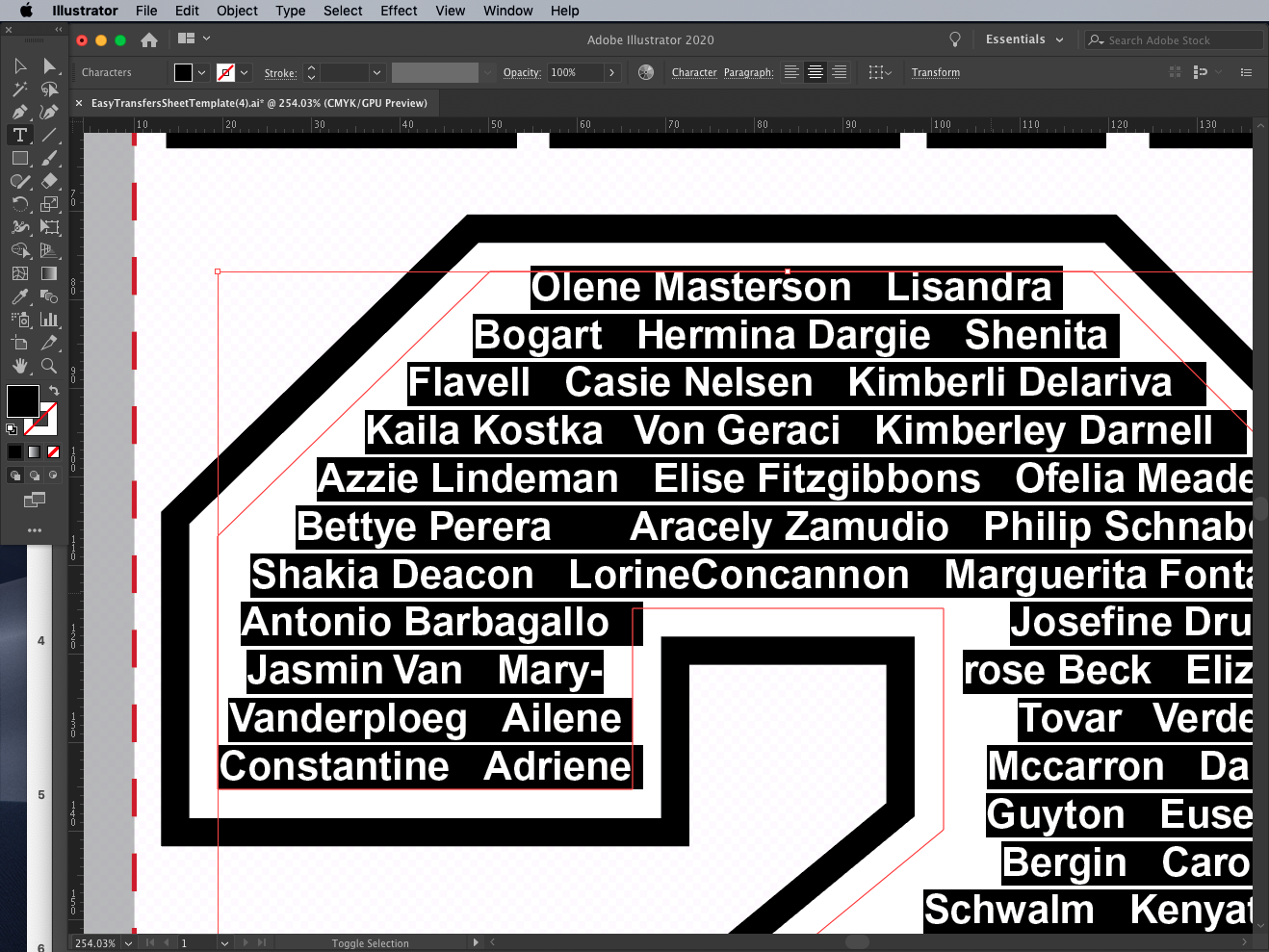This screenshot has width=1269, height=952.
Task: Apply center paragraph alignment
Action: click(x=815, y=72)
